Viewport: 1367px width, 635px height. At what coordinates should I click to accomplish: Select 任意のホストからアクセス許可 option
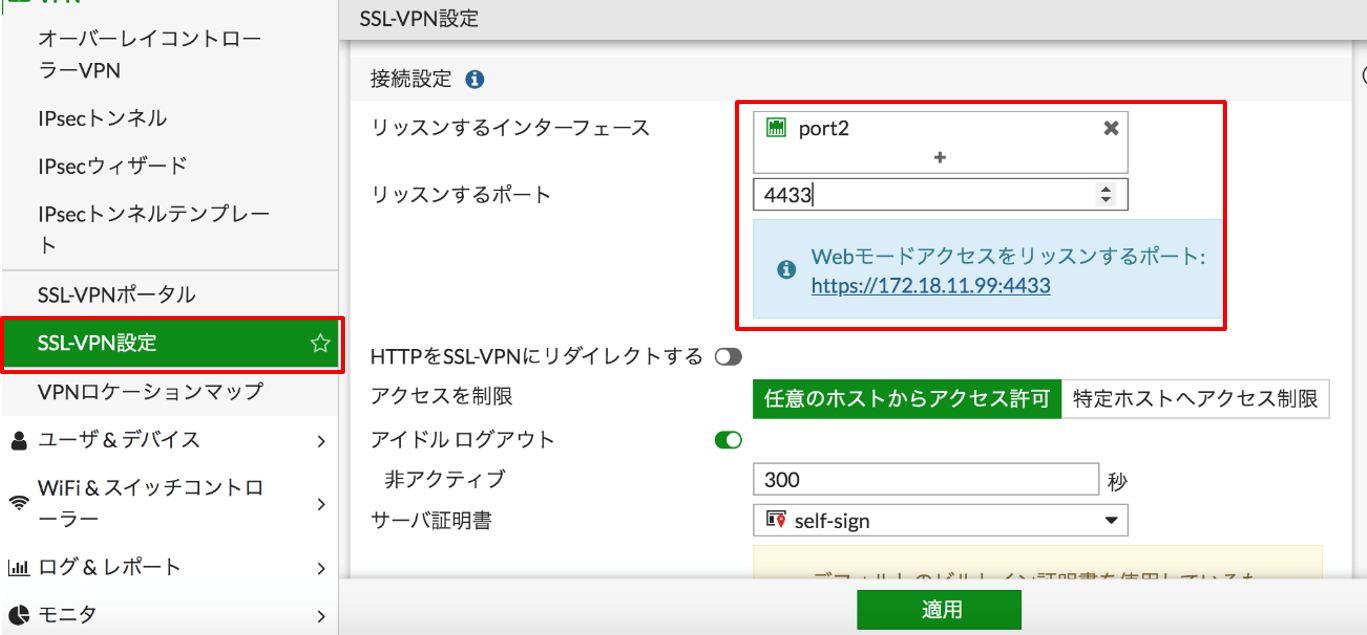[x=907, y=398]
